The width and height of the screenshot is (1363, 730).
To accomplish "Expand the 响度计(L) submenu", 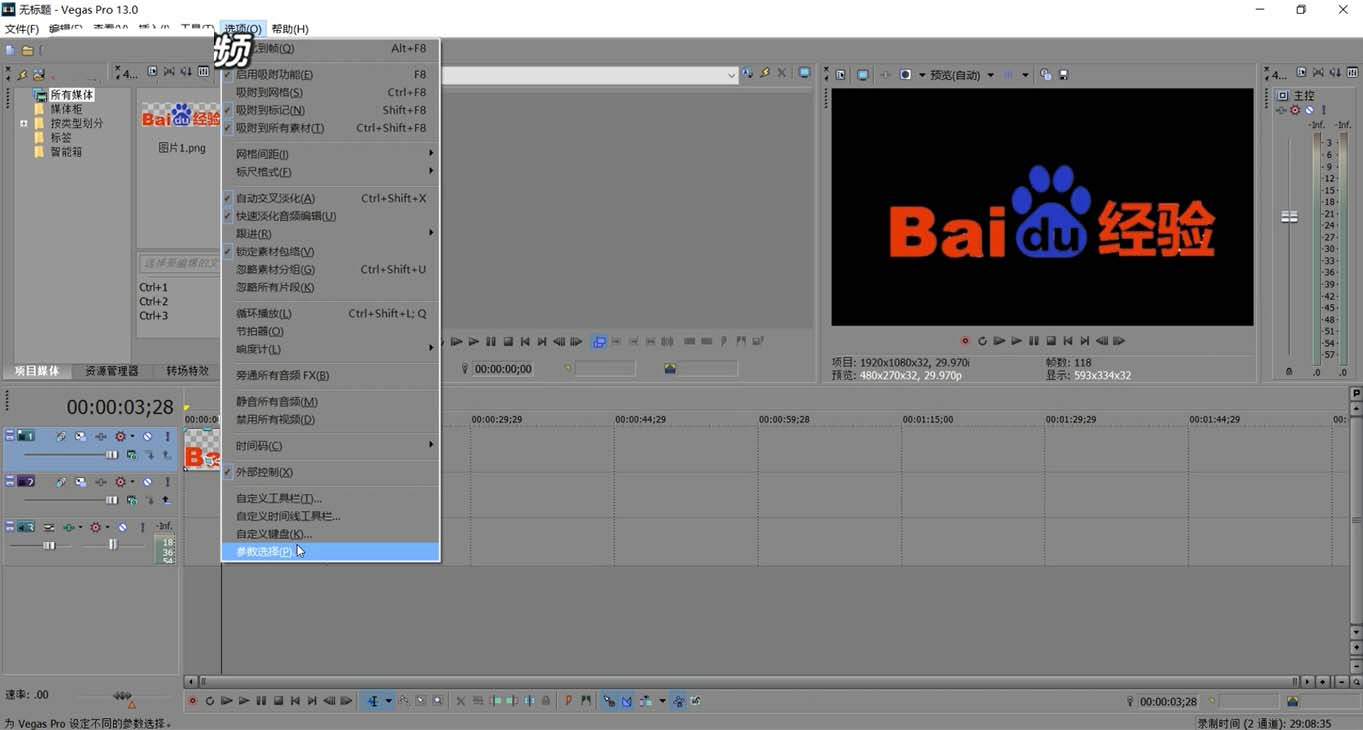I will pos(330,349).
